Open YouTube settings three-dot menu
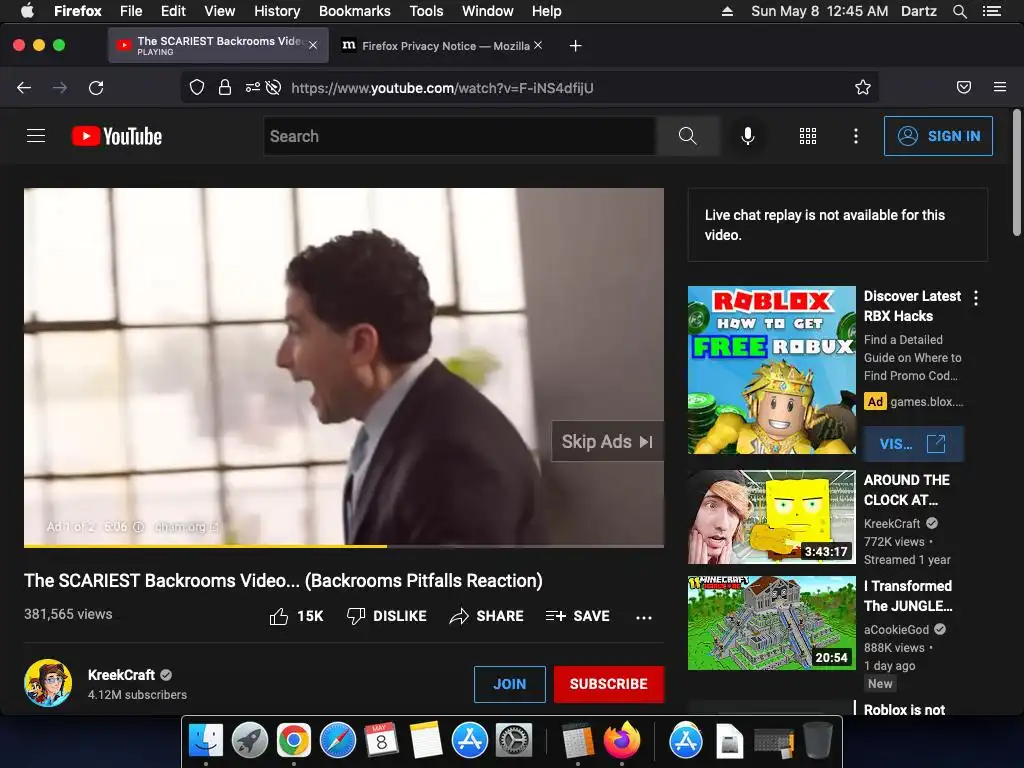Screen dimensions: 1024x768 856,136
